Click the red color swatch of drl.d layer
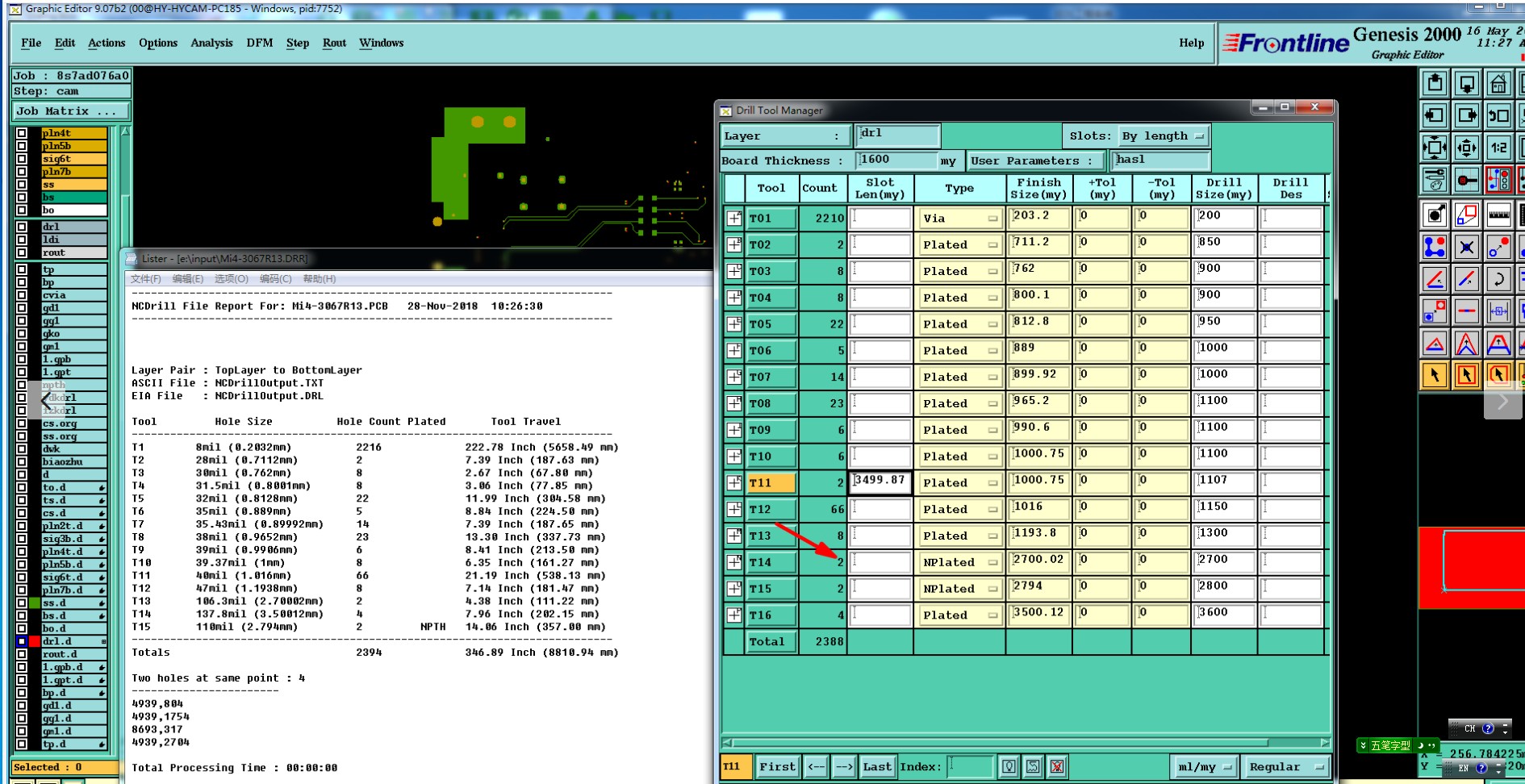 [x=35, y=641]
